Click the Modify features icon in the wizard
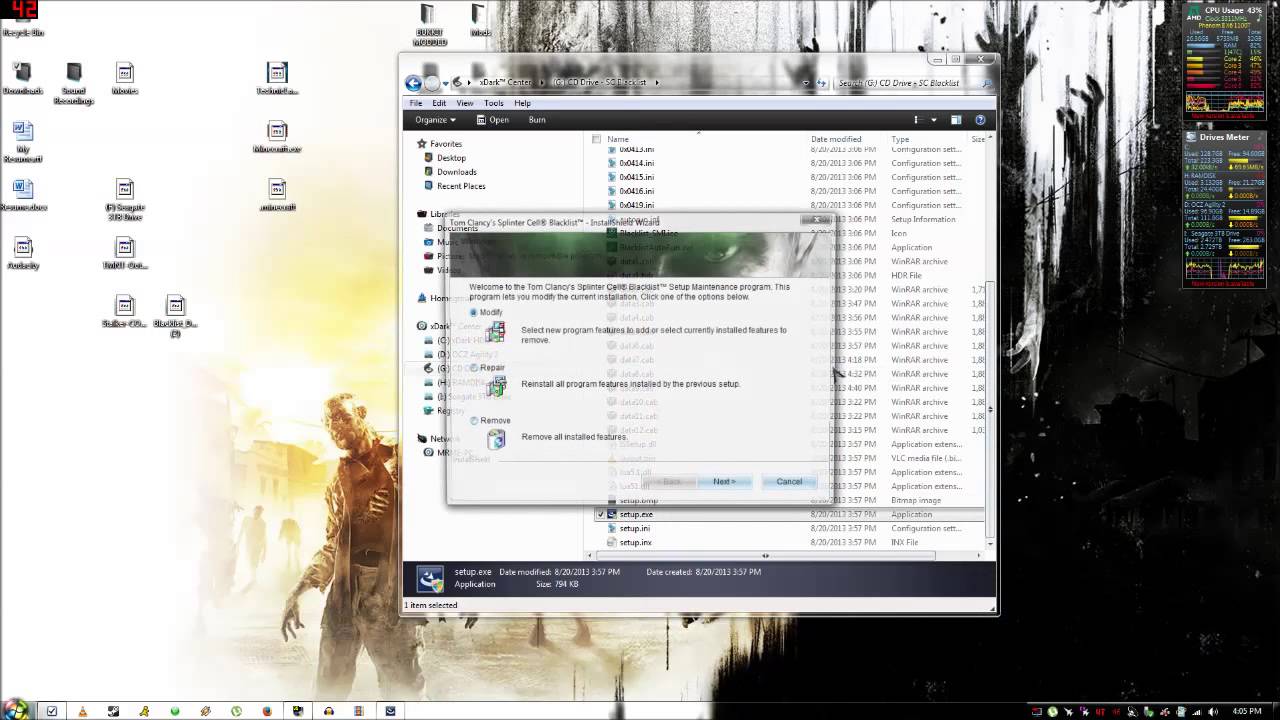The image size is (1280, 720). click(496, 332)
